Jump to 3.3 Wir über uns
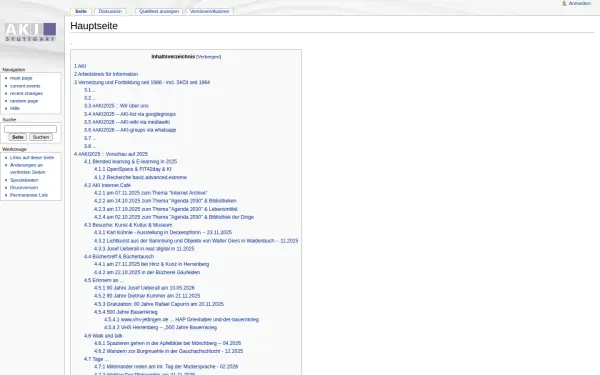The image size is (600, 375). click(116, 106)
